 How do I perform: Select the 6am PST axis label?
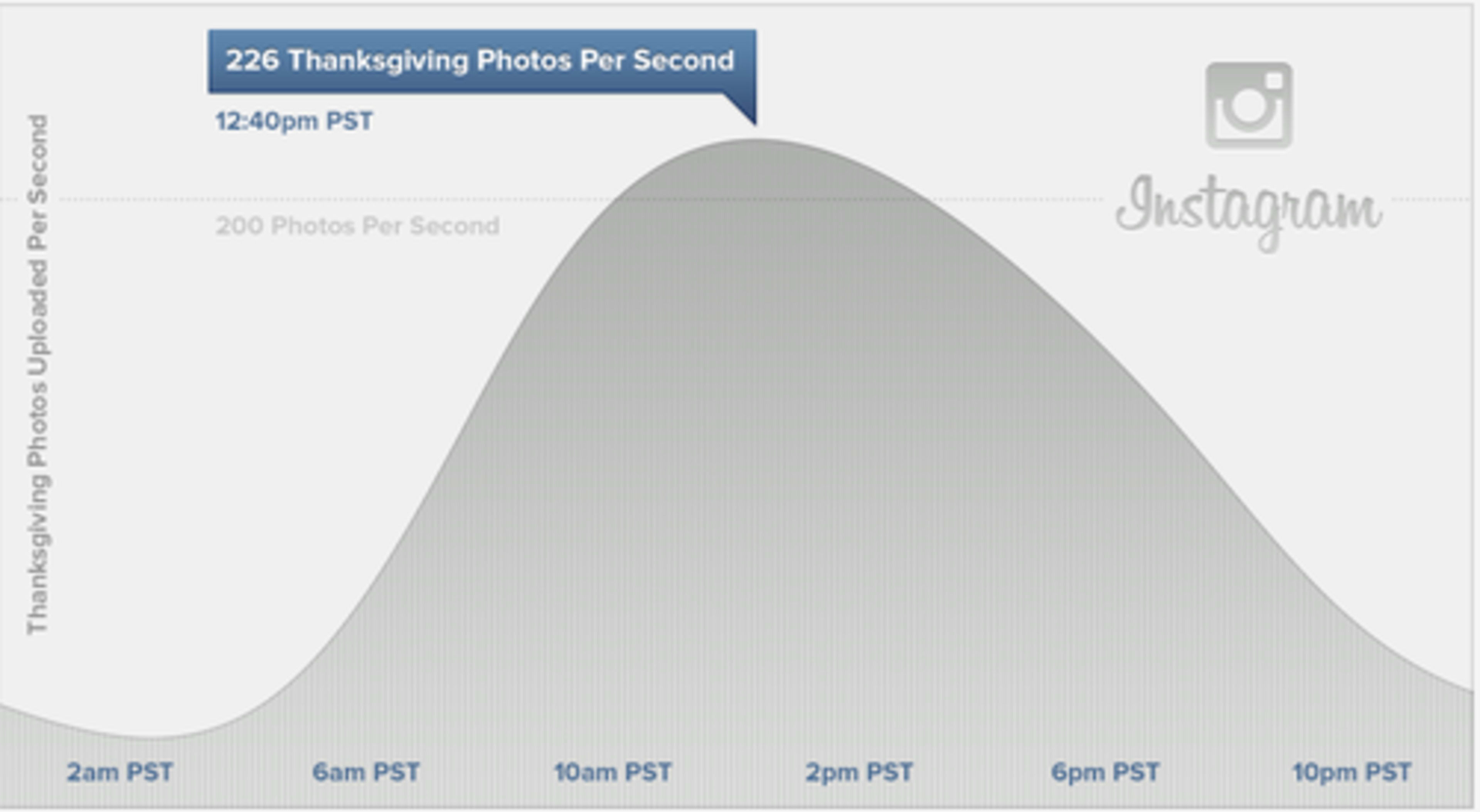(x=366, y=772)
